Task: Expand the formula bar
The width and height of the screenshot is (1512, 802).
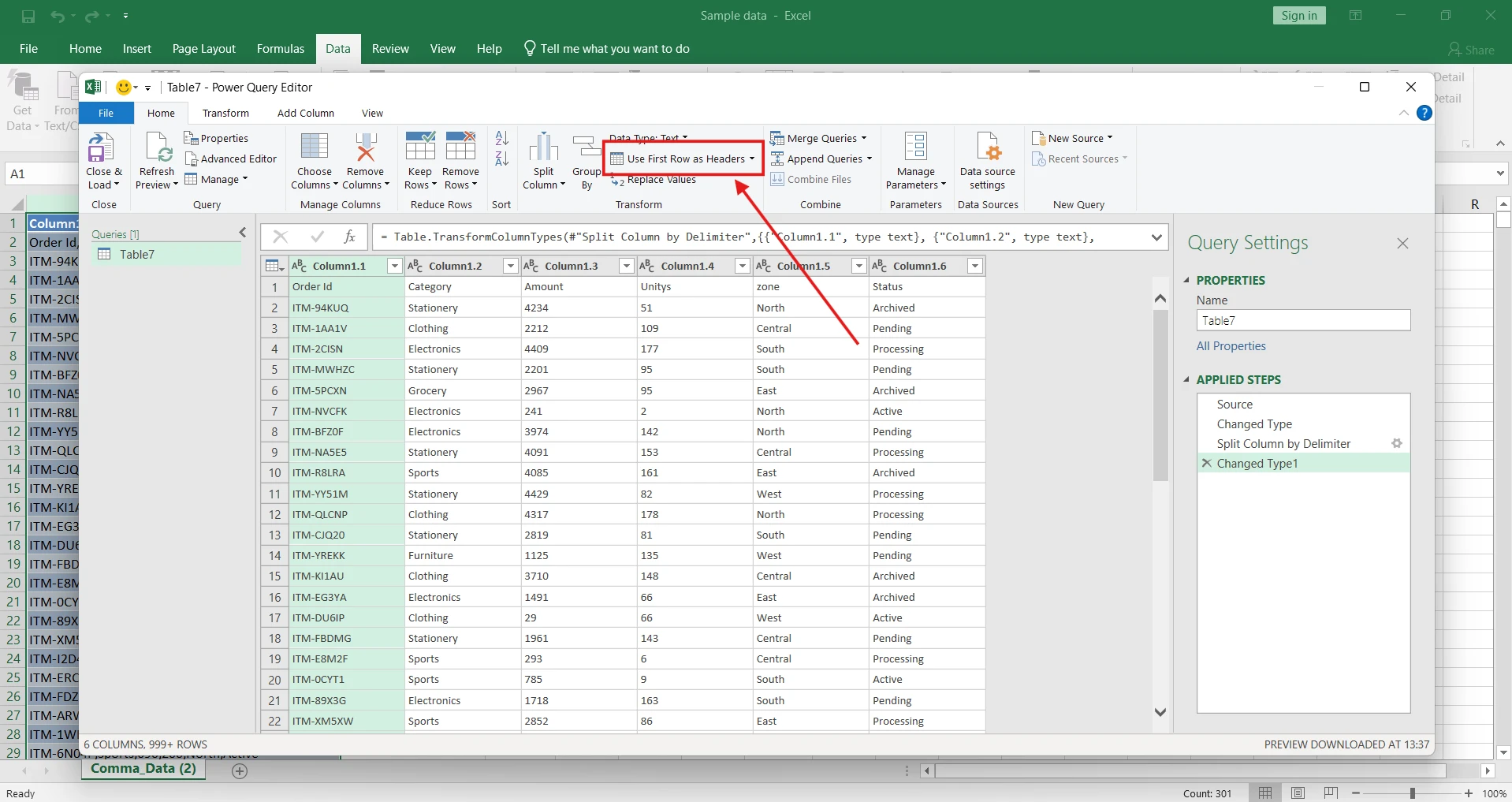Action: (1156, 237)
